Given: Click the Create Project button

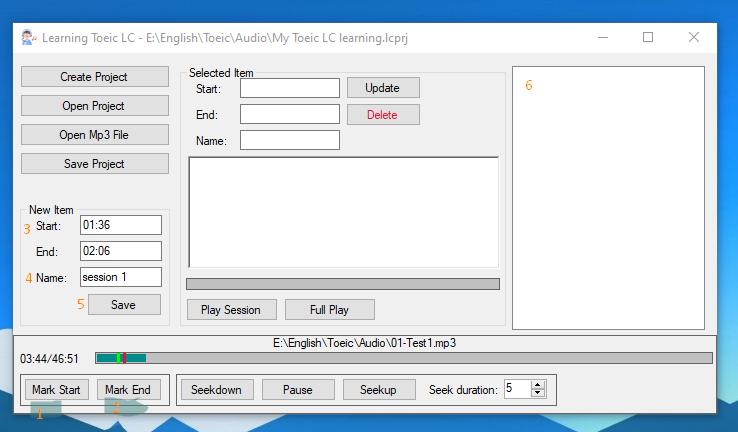Looking at the screenshot, I should tap(95, 77).
